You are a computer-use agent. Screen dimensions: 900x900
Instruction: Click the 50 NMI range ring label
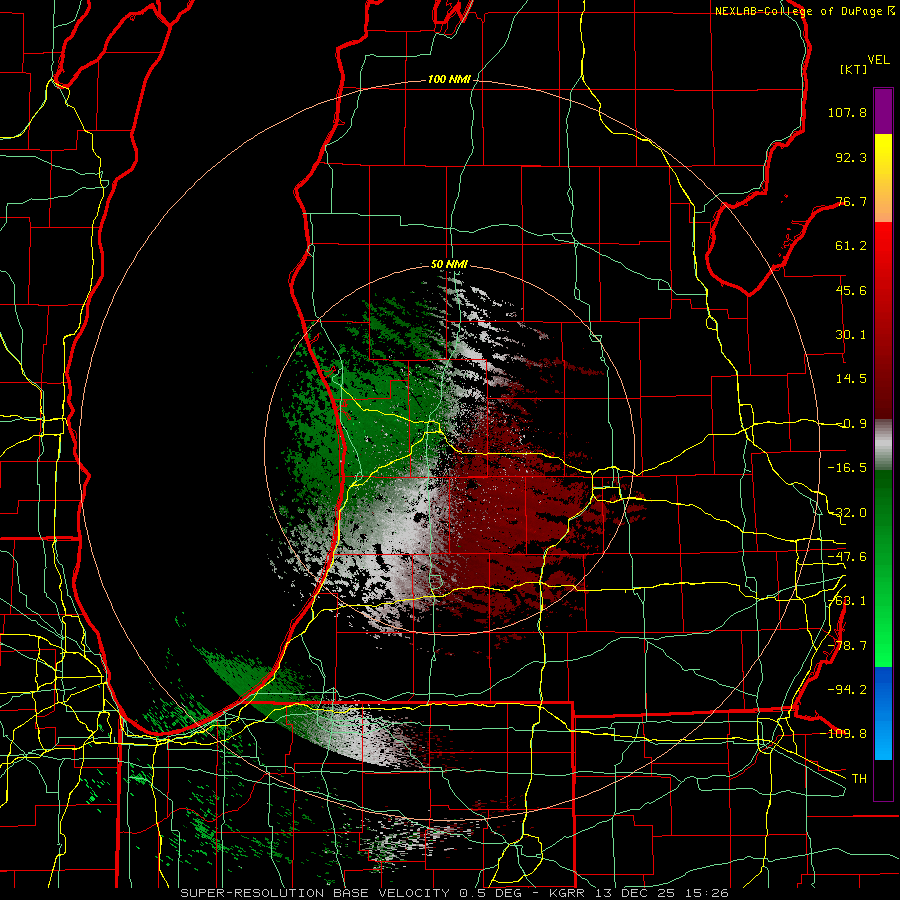pyautogui.click(x=449, y=265)
